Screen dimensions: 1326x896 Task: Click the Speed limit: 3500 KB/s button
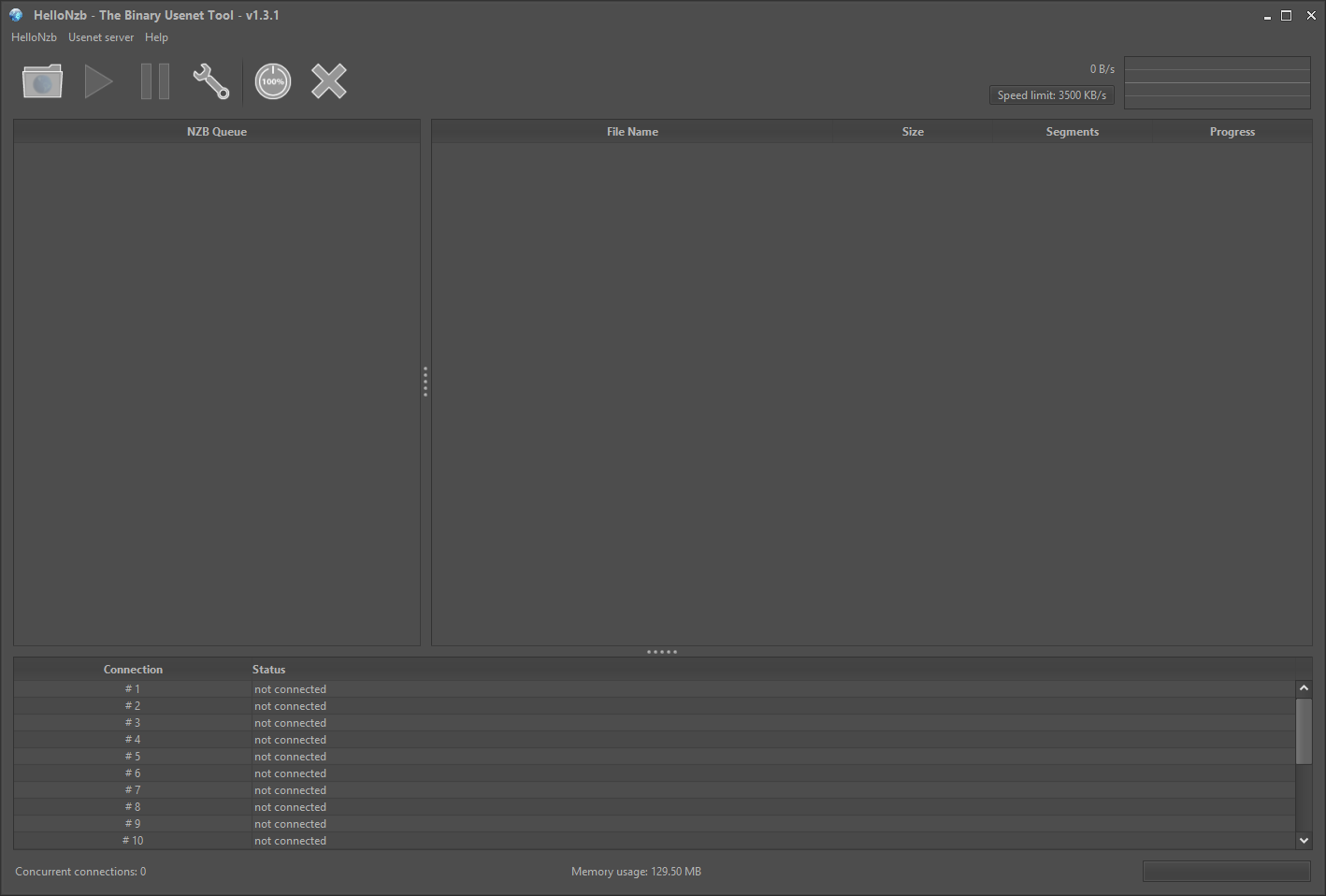[1051, 95]
